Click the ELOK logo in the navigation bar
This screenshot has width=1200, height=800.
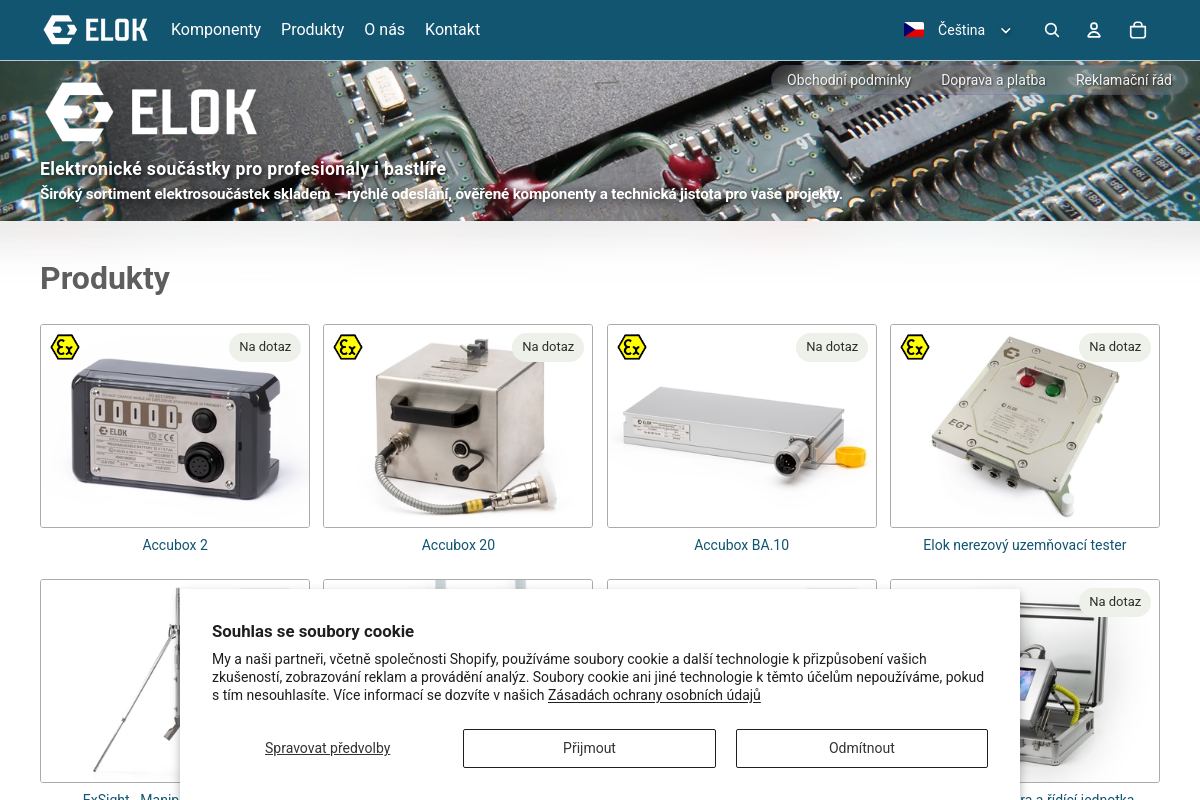click(x=96, y=30)
